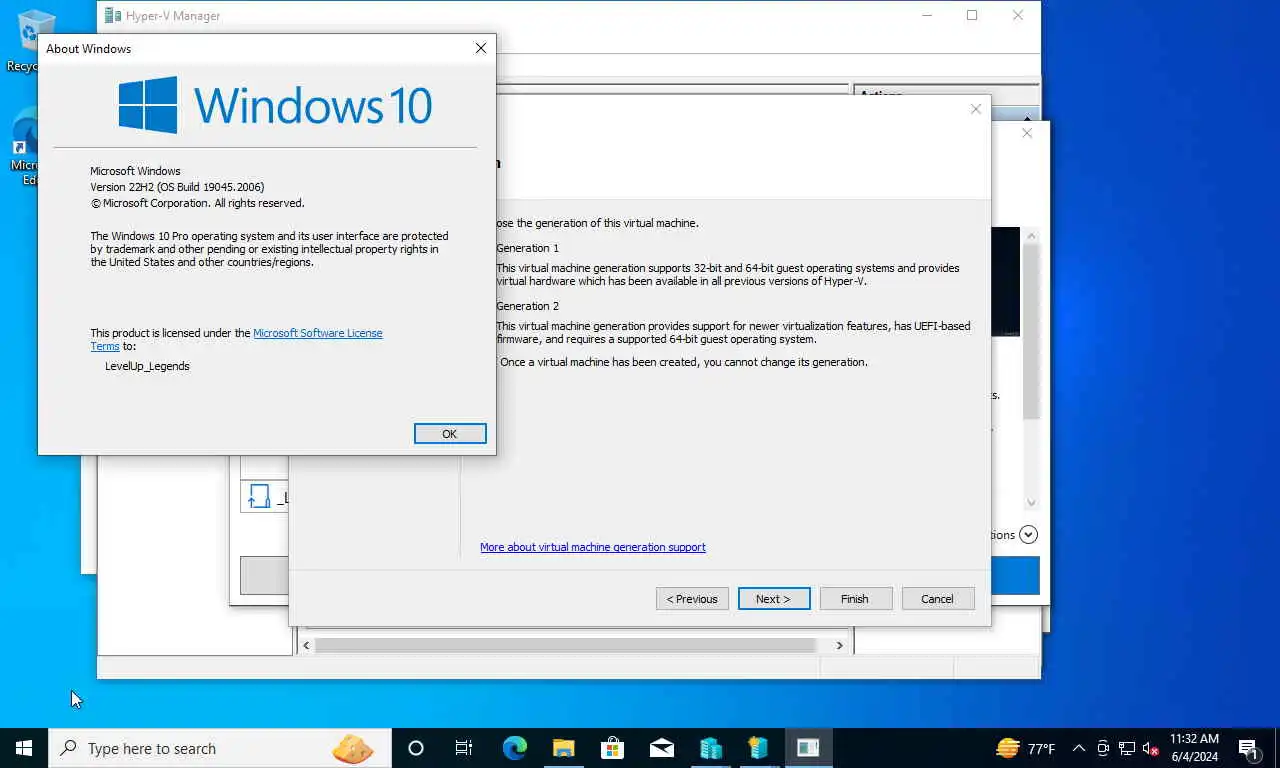Viewport: 1280px width, 768px height.
Task: Open File Explorer from the taskbar
Action: click(563, 748)
